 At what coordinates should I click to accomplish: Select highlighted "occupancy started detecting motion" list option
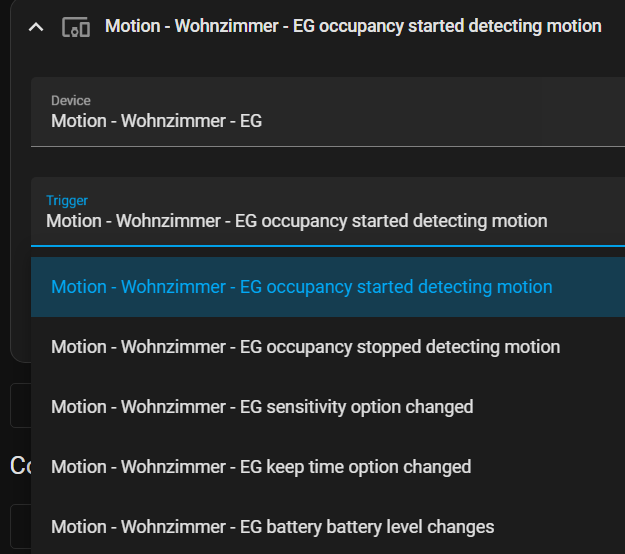pos(301,287)
